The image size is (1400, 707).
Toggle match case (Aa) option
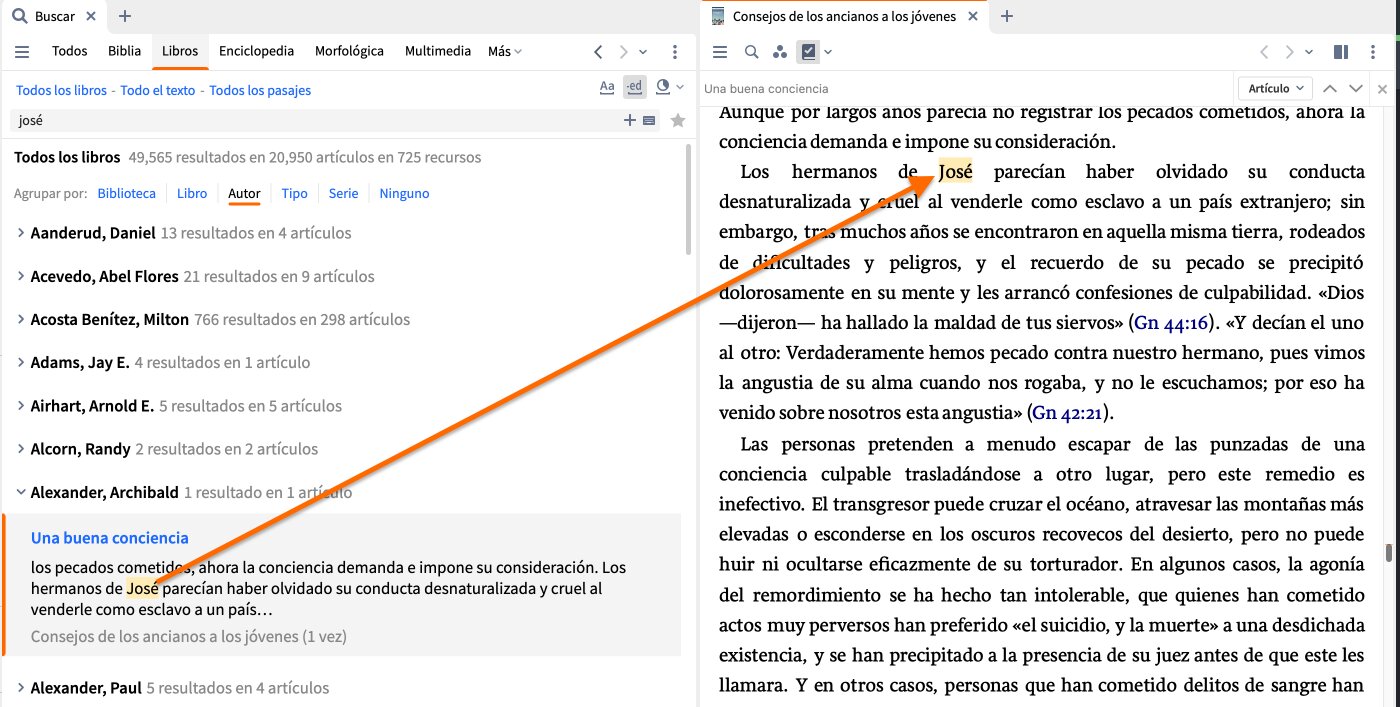click(x=607, y=87)
